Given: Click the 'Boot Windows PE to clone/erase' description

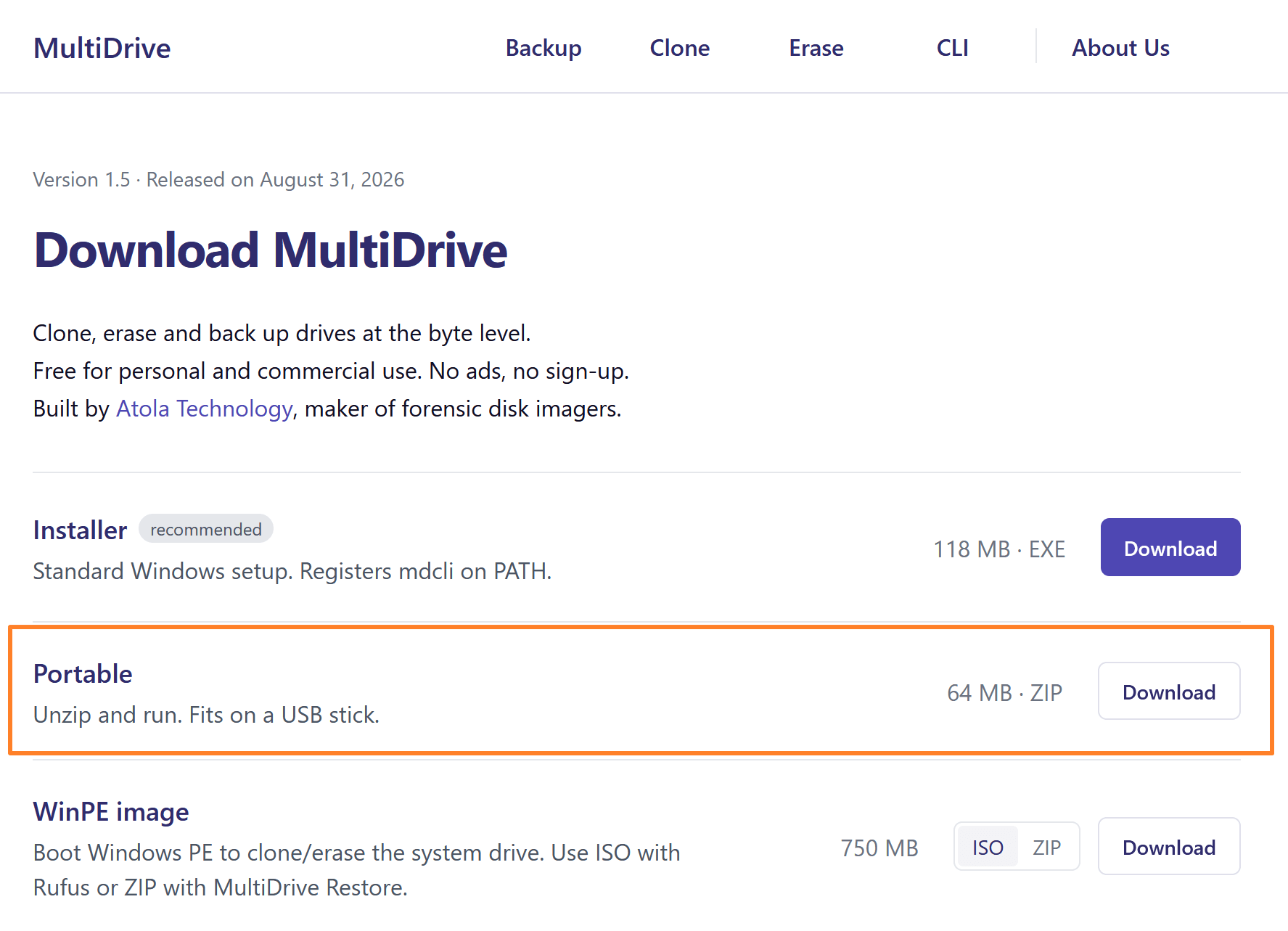Looking at the screenshot, I should pyautogui.click(x=357, y=870).
